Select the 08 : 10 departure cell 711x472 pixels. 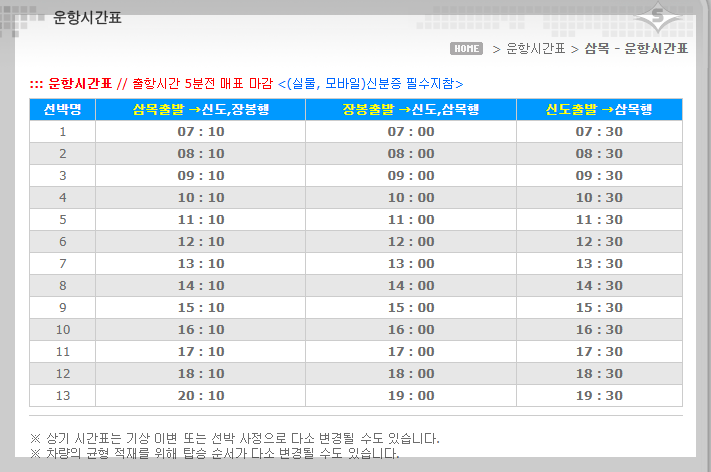[x=201, y=154]
